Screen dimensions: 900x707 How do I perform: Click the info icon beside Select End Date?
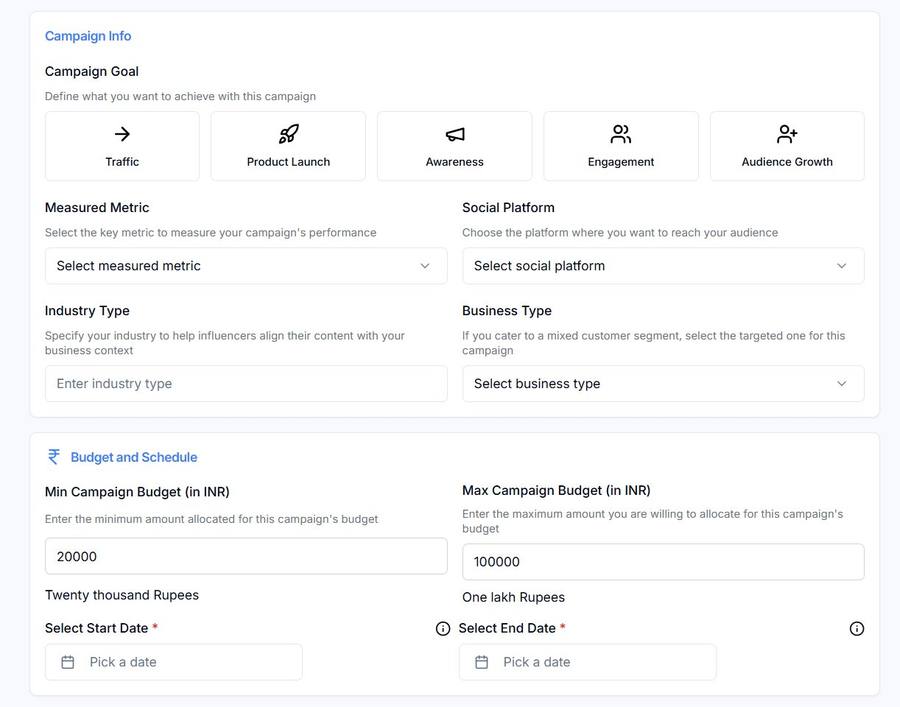856,629
